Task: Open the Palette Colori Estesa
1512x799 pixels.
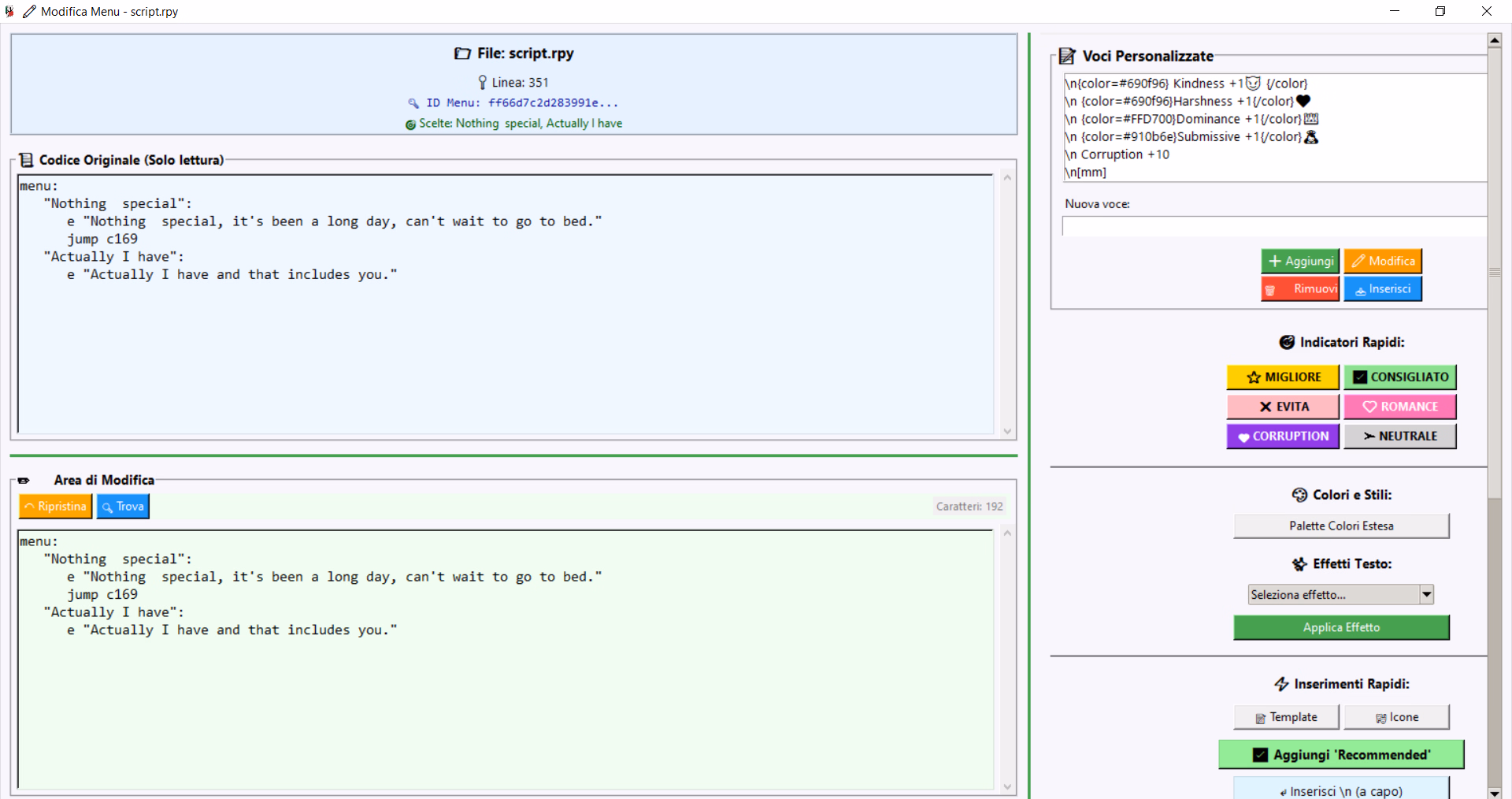Action: click(1341, 526)
